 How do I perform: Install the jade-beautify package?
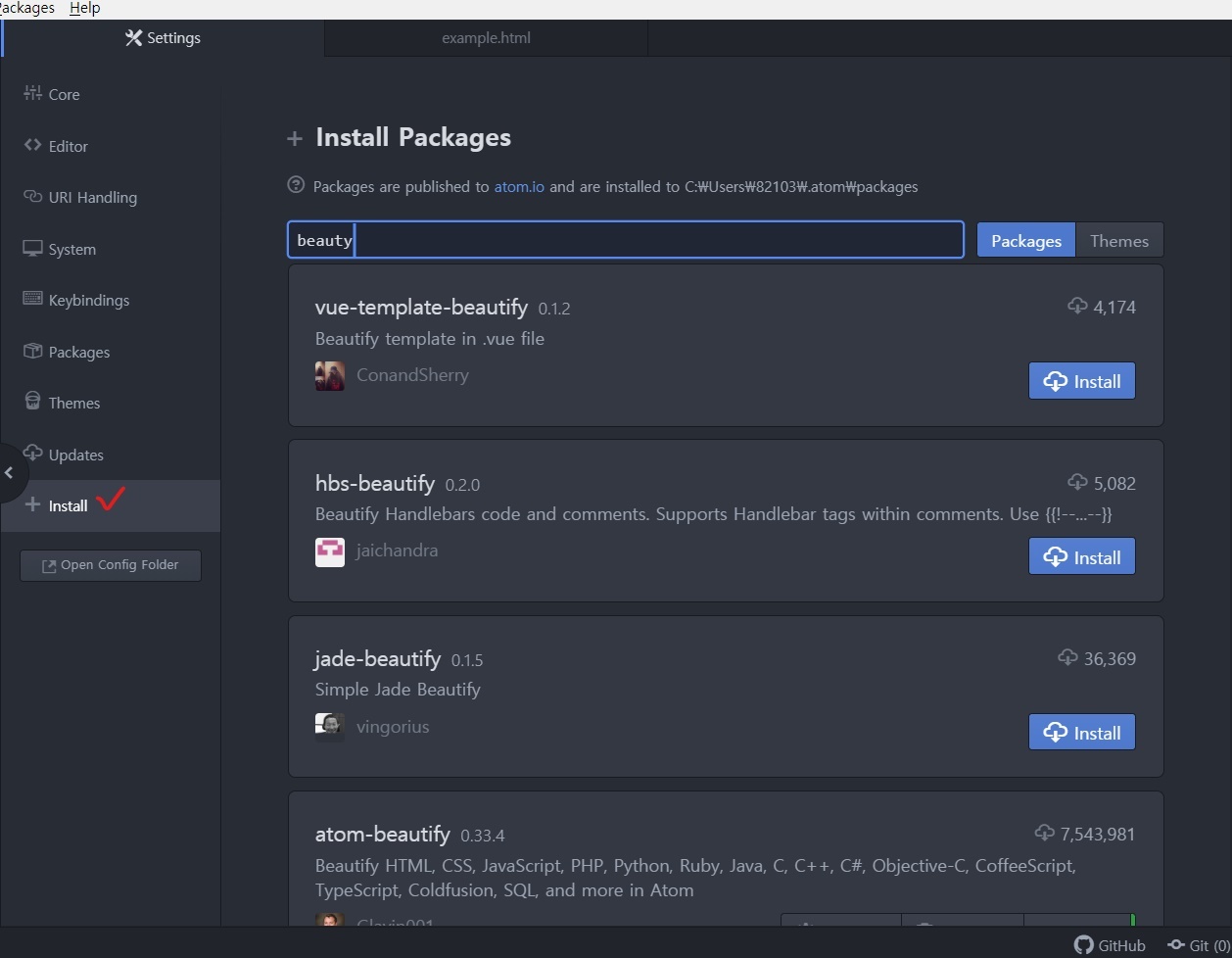[1082, 733]
